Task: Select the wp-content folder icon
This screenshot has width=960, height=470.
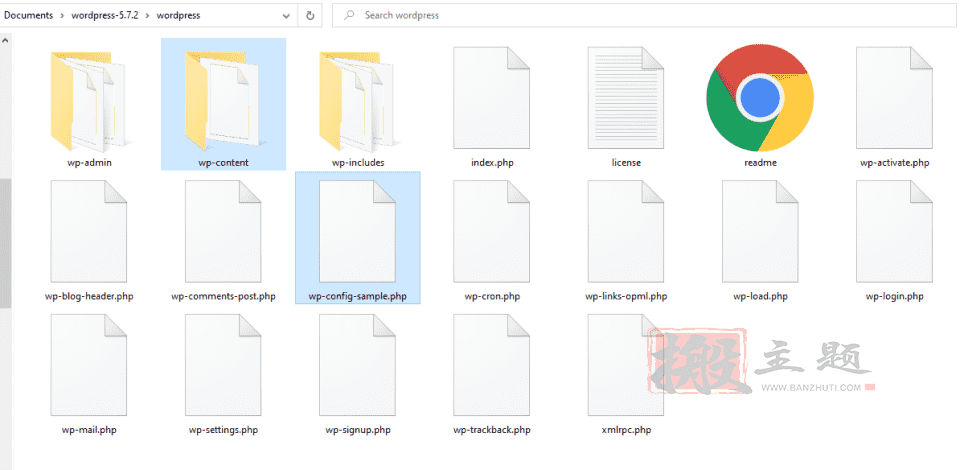Action: tap(223, 101)
